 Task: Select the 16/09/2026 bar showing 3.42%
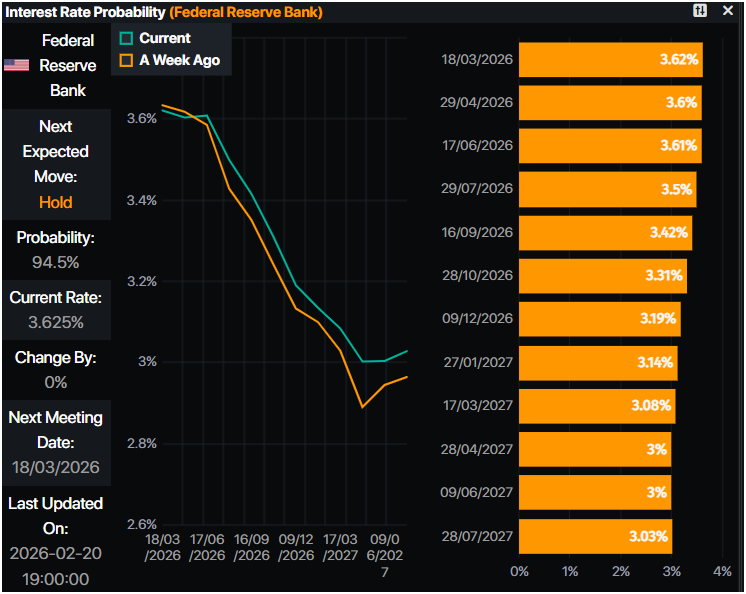[x=605, y=232]
